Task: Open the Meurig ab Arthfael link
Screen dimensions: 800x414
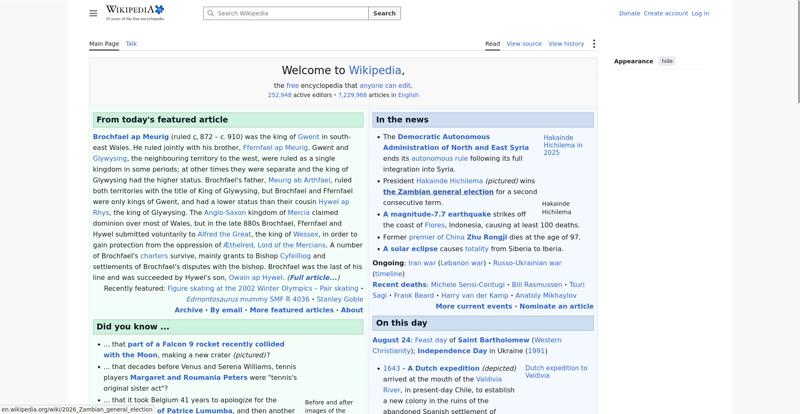Action: (x=299, y=180)
